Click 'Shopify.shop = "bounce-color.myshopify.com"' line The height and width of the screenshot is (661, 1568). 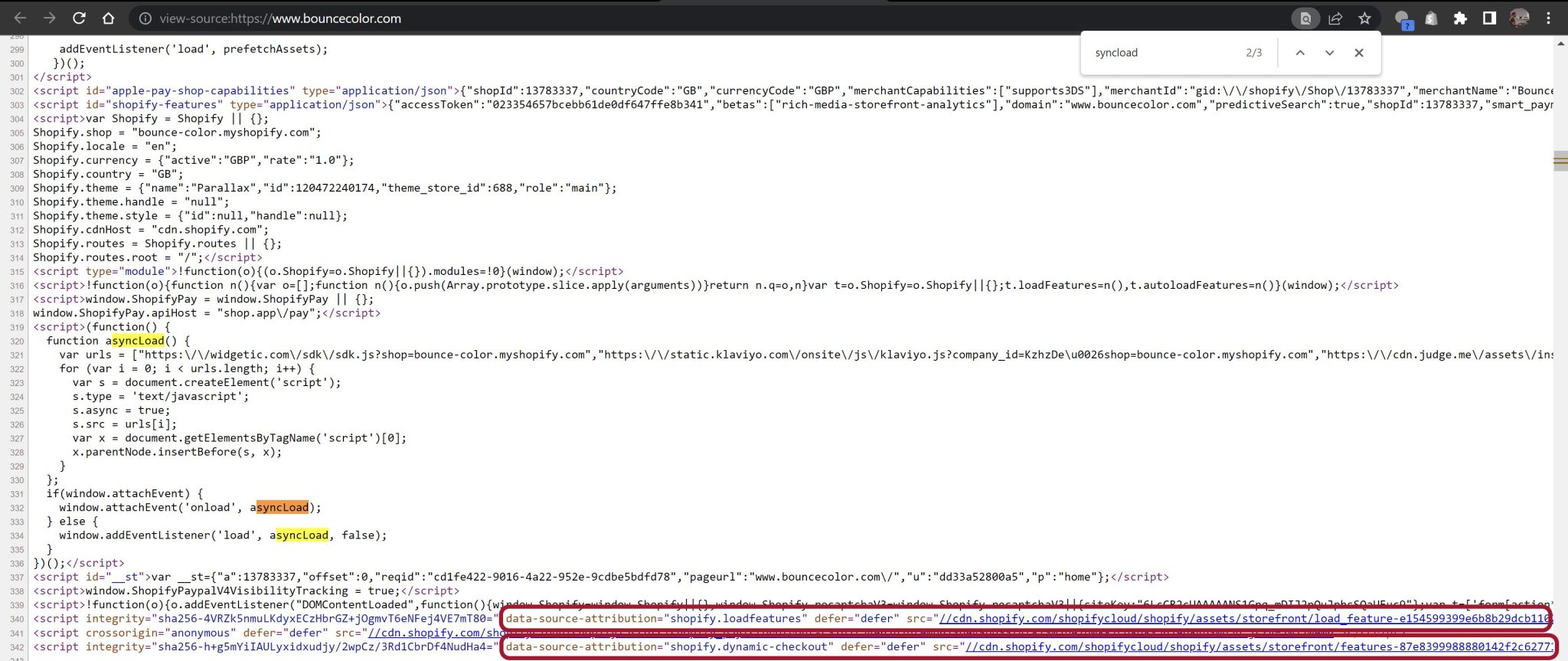point(177,133)
